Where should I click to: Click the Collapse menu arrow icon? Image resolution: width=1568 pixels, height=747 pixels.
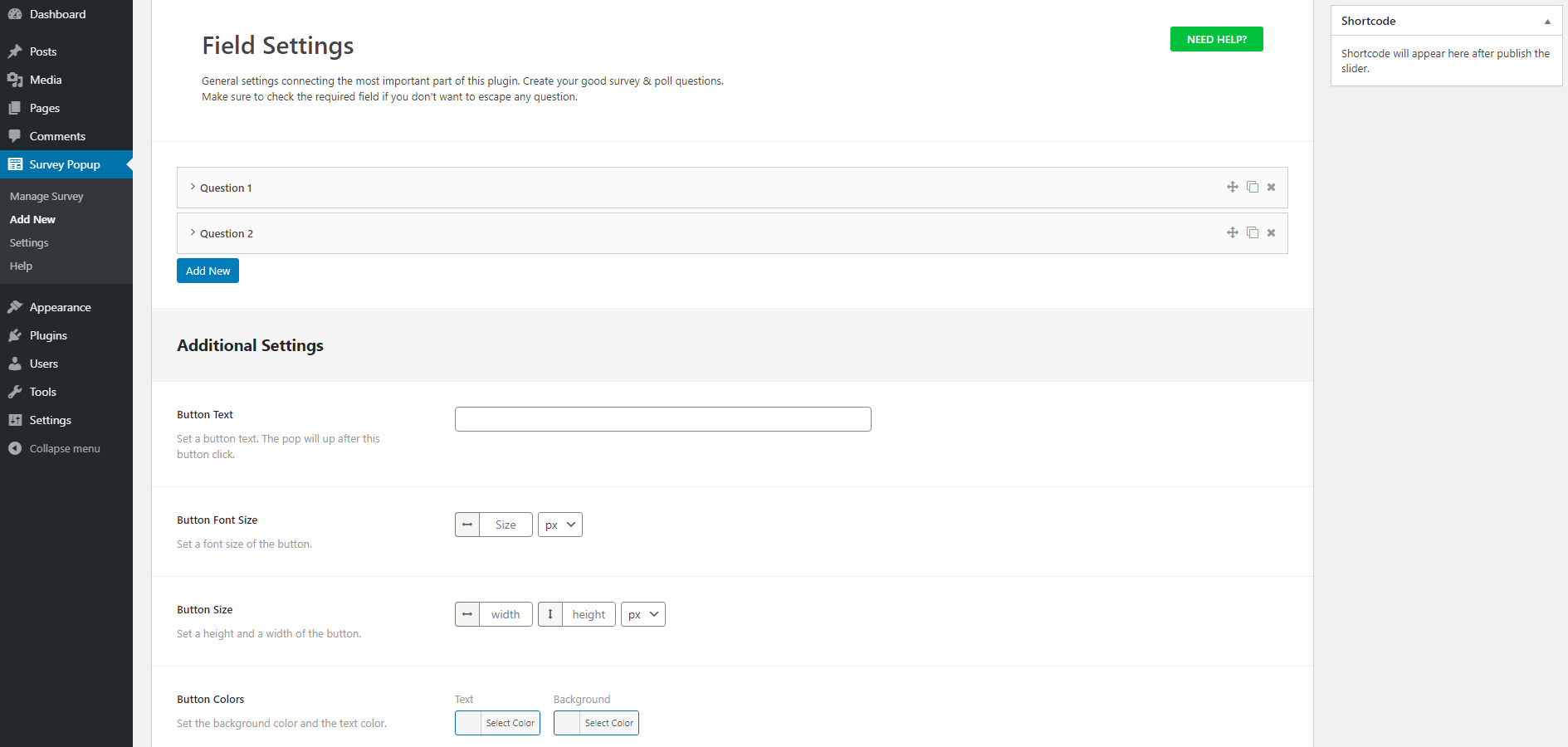[x=15, y=448]
